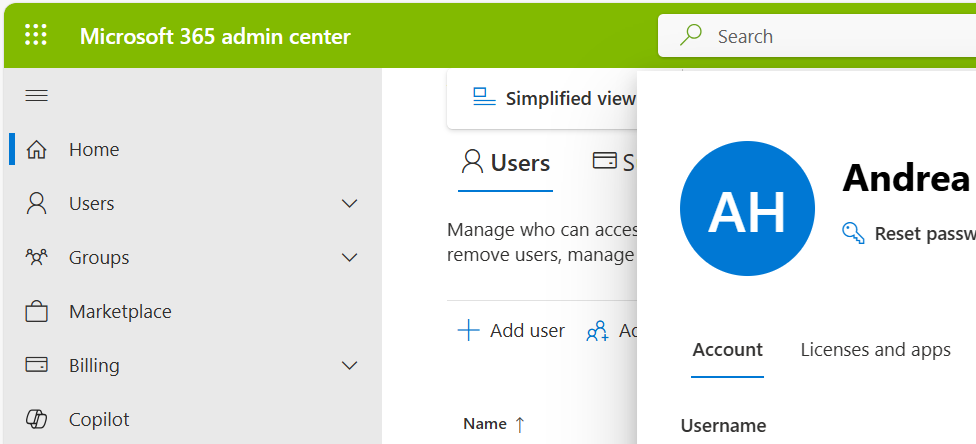Switch to the Users tab in main pane

click(x=505, y=163)
